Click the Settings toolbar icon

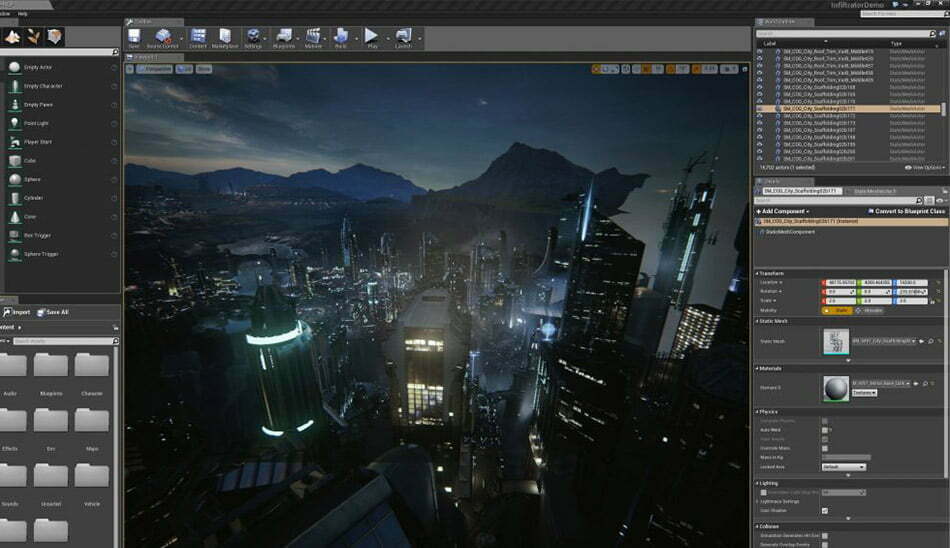point(253,36)
